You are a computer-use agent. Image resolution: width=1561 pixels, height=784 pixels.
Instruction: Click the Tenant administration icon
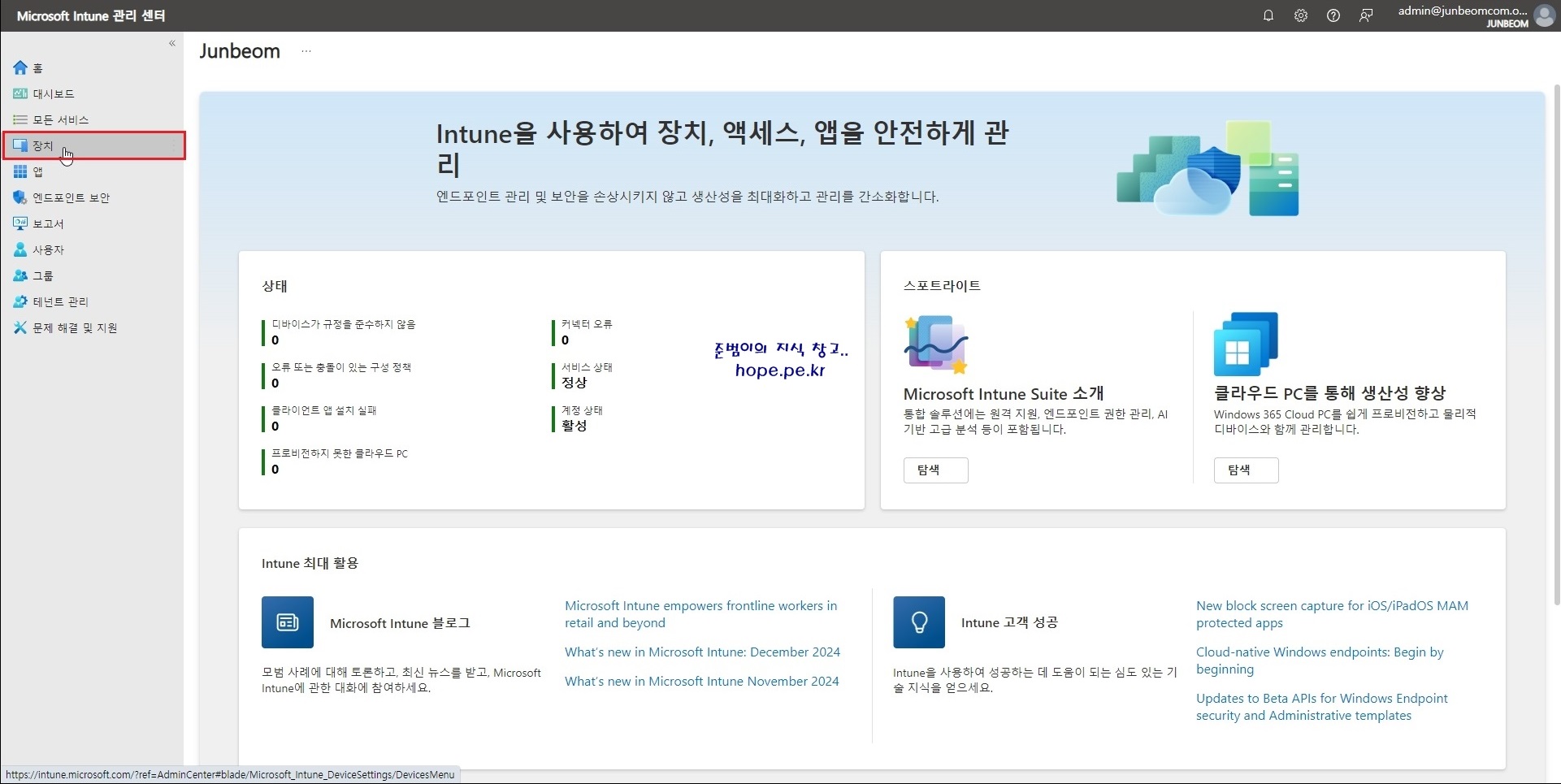click(20, 301)
